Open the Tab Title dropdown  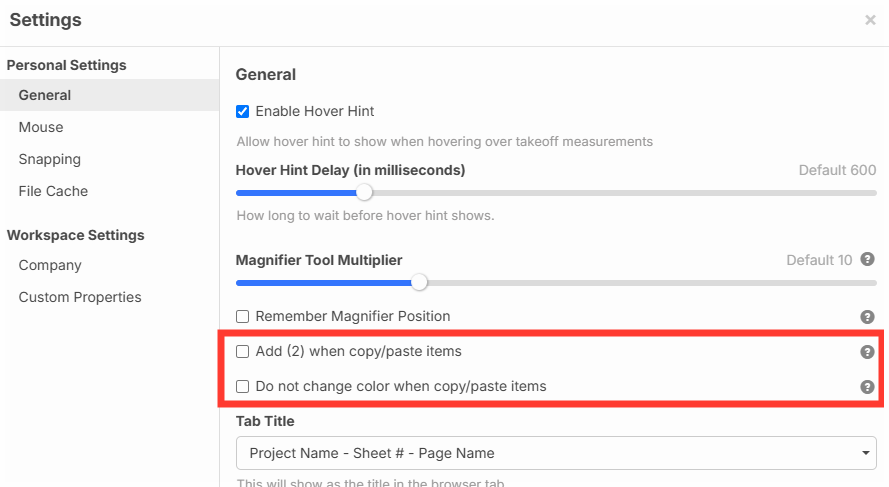click(x=555, y=453)
